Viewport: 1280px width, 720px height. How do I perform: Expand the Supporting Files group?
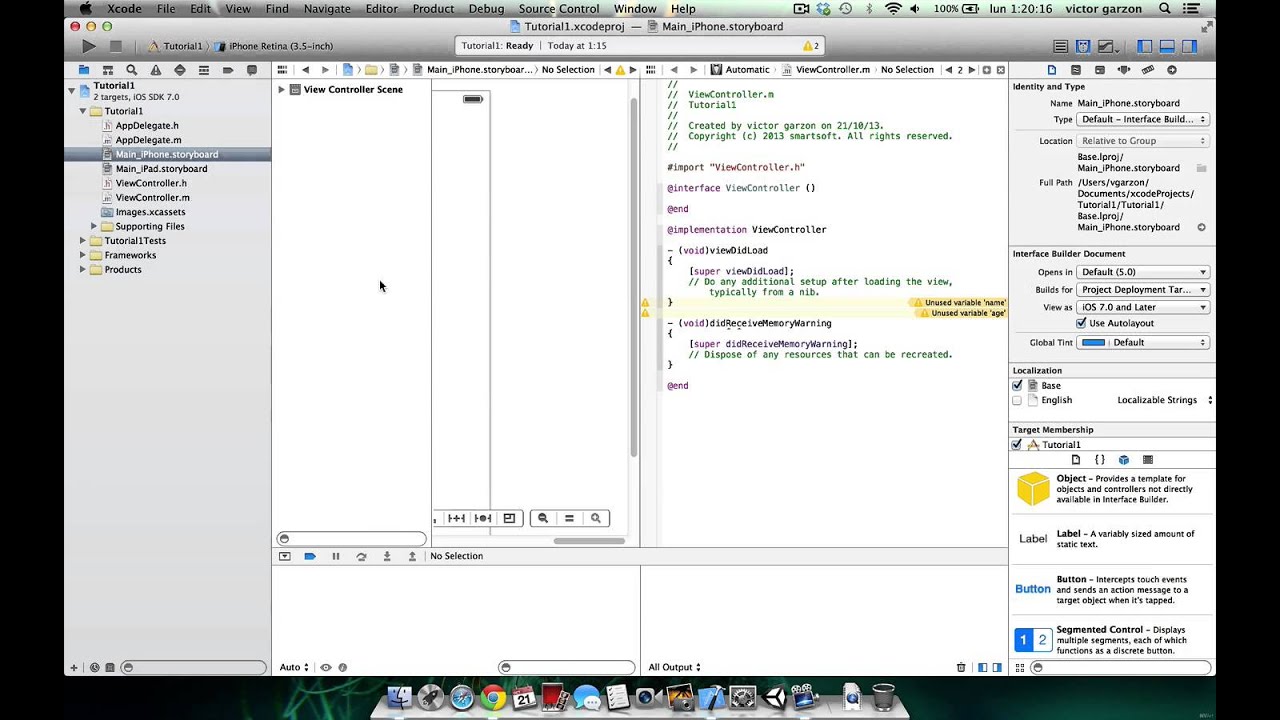pyautogui.click(x=94, y=226)
